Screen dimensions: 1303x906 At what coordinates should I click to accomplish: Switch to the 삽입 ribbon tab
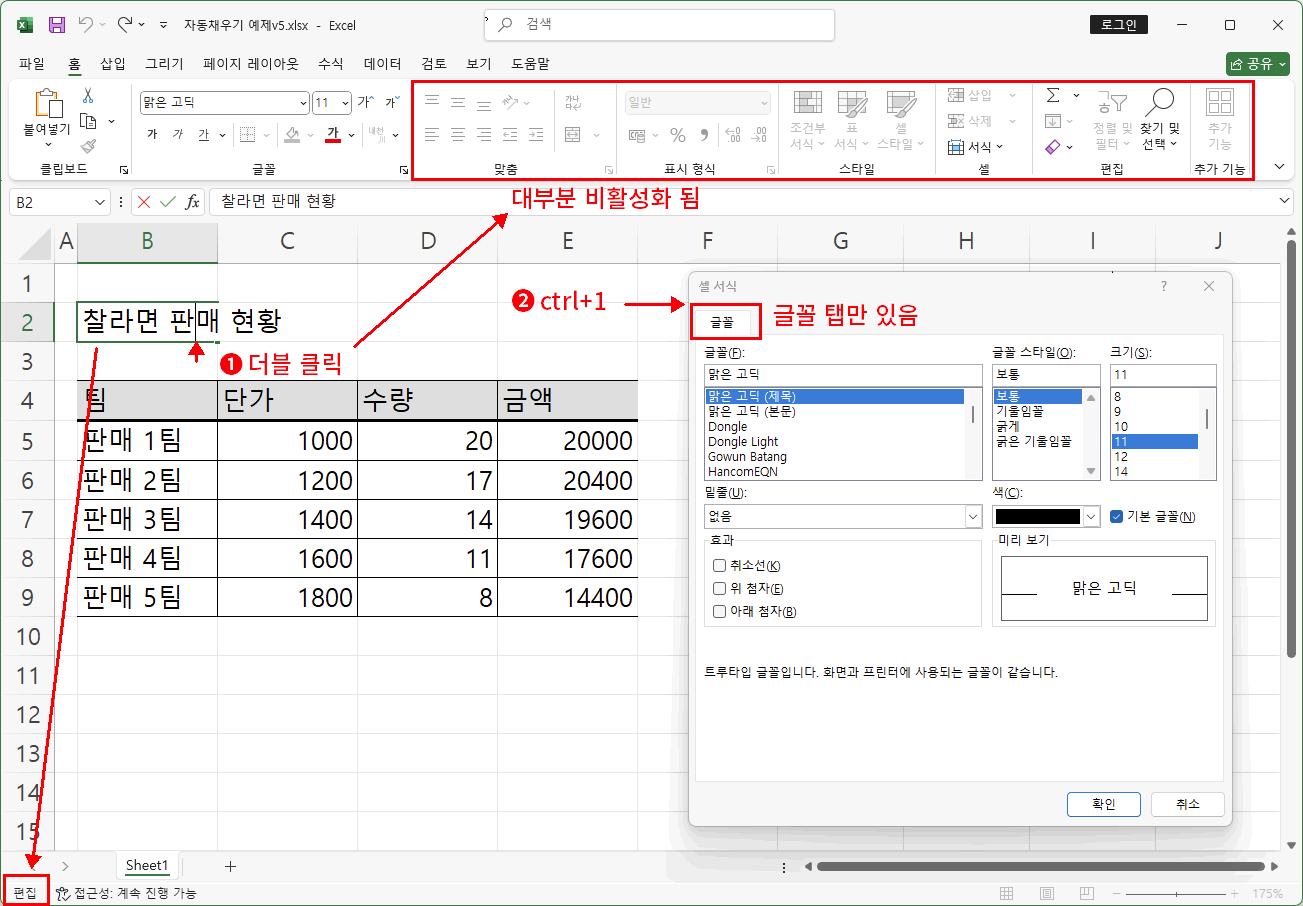(113, 63)
